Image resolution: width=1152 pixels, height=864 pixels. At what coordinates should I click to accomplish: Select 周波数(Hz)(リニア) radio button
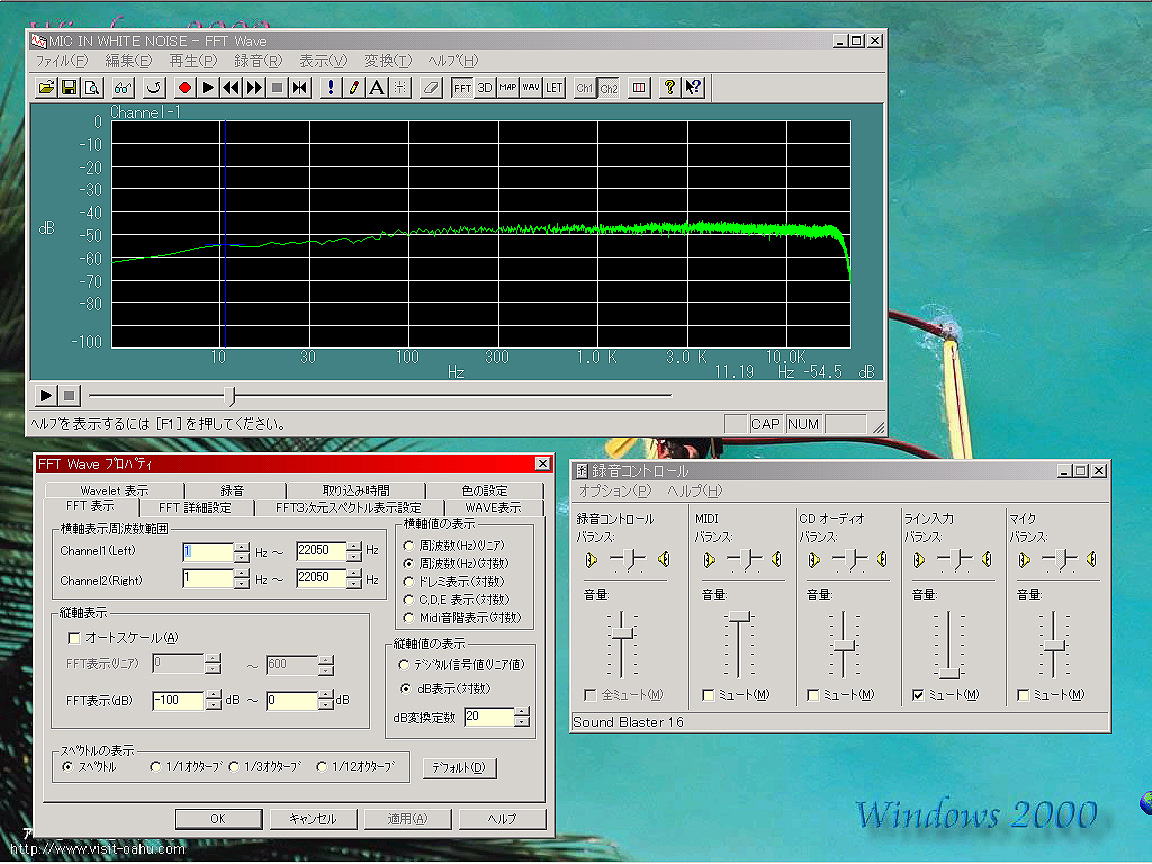tap(408, 546)
